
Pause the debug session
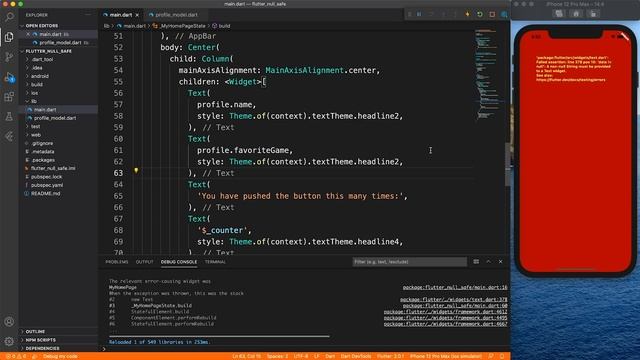pyautogui.click(x=419, y=15)
